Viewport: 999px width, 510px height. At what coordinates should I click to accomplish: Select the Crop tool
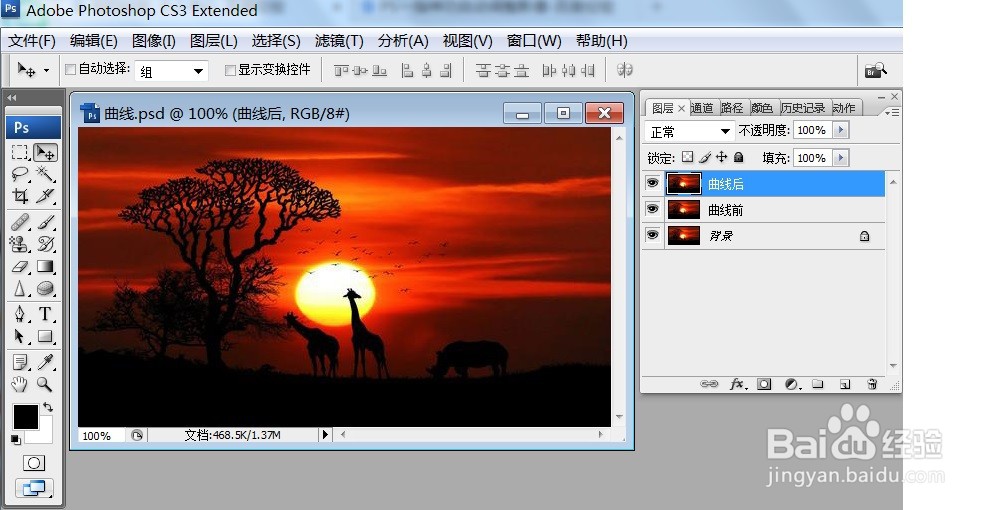coord(20,196)
